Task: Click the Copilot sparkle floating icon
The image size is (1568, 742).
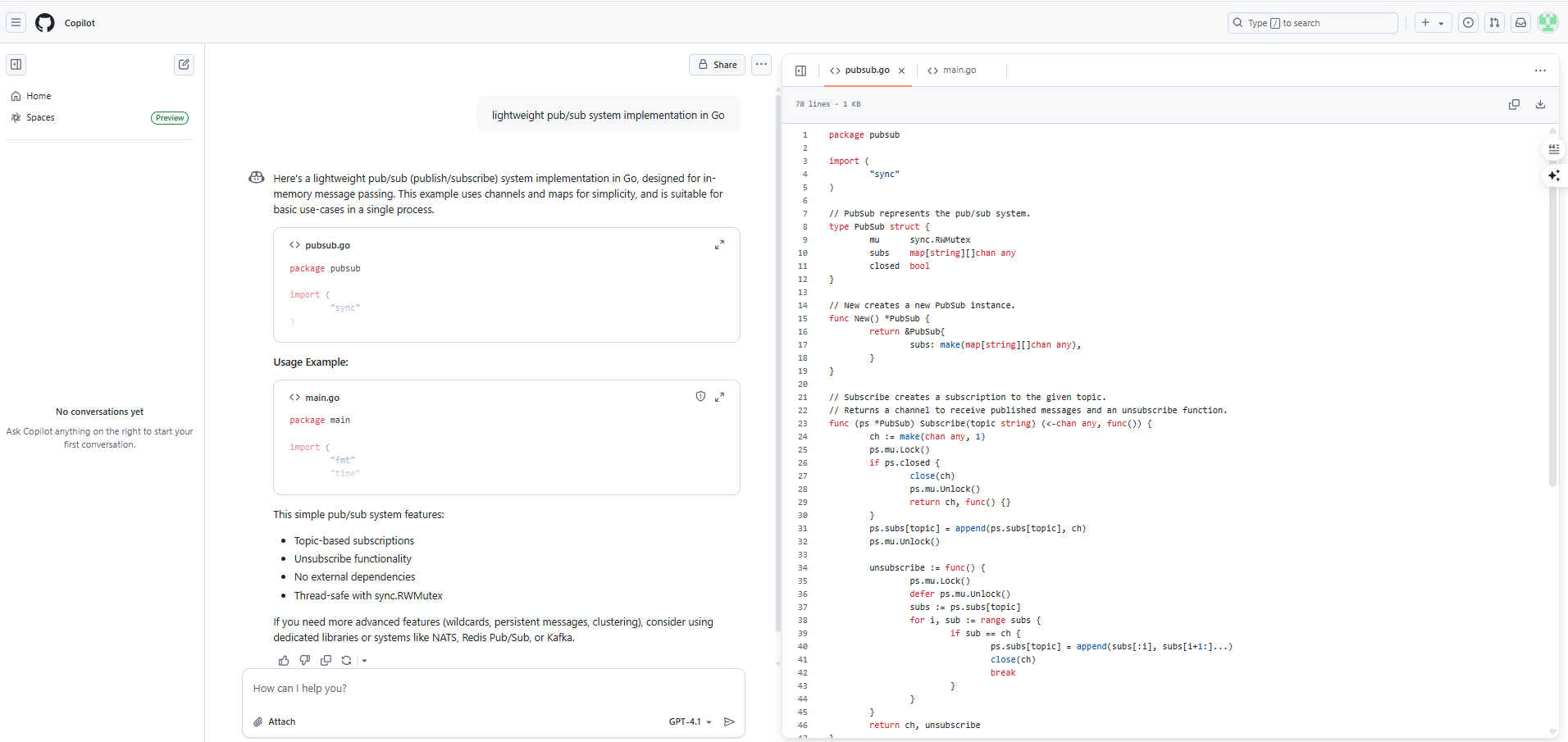Action: point(1554,175)
